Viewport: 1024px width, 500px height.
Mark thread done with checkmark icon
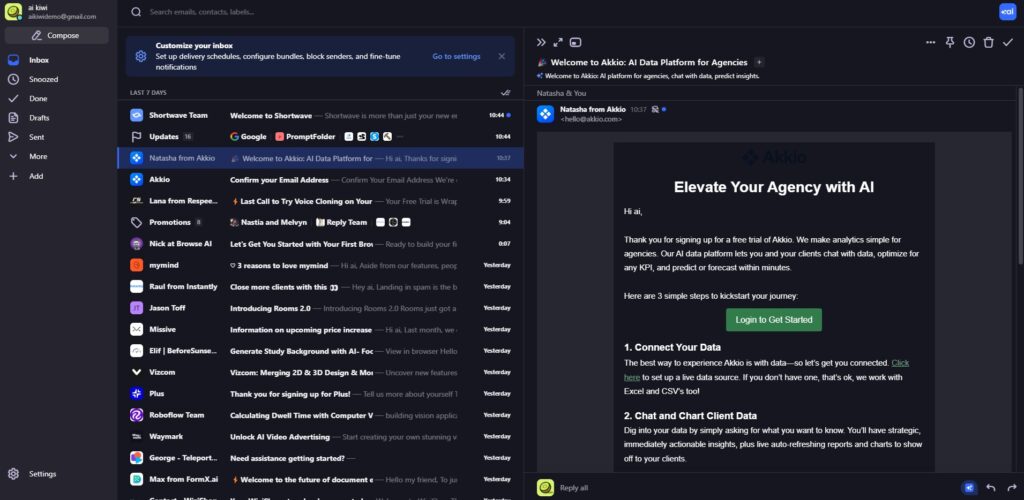[1008, 42]
